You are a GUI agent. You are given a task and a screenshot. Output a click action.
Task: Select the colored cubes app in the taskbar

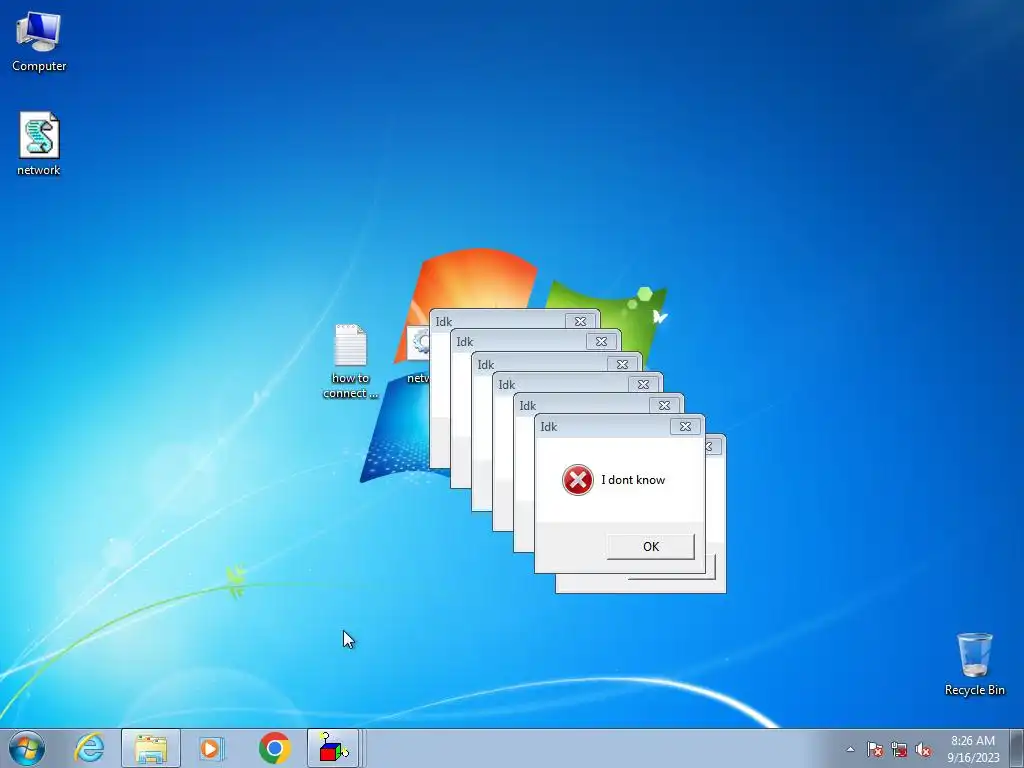333,748
